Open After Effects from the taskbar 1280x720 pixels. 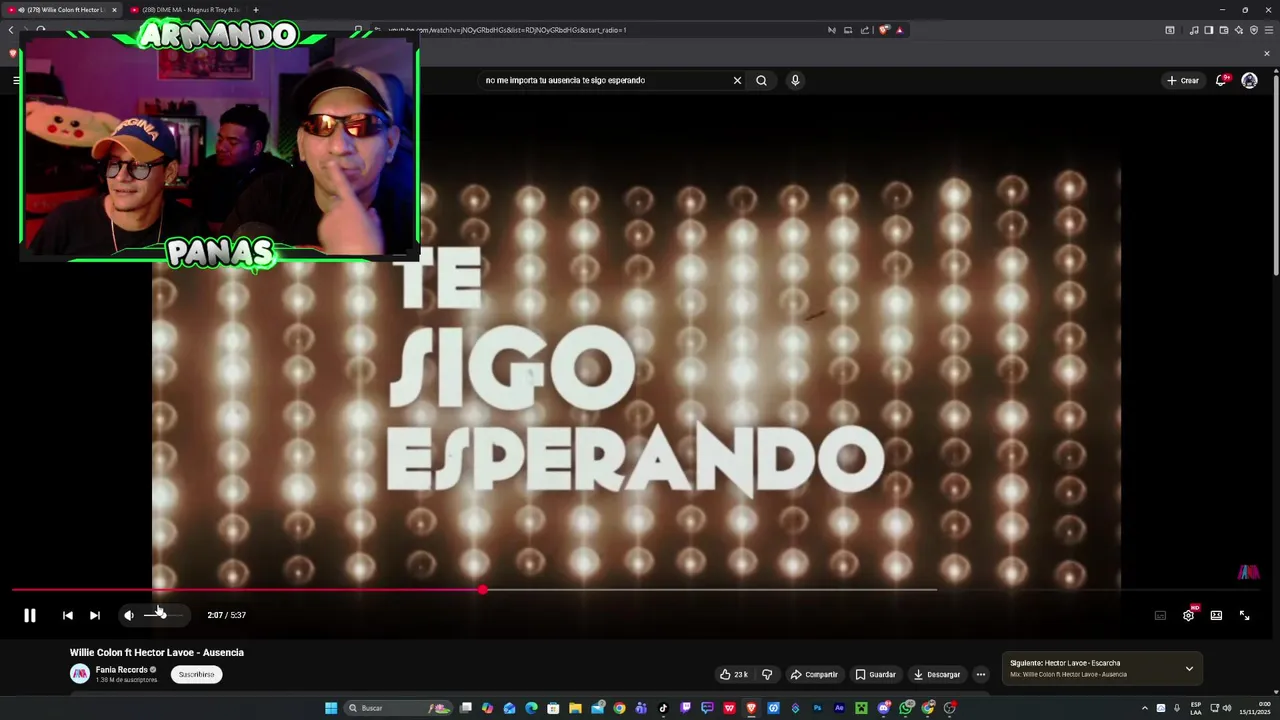point(839,708)
